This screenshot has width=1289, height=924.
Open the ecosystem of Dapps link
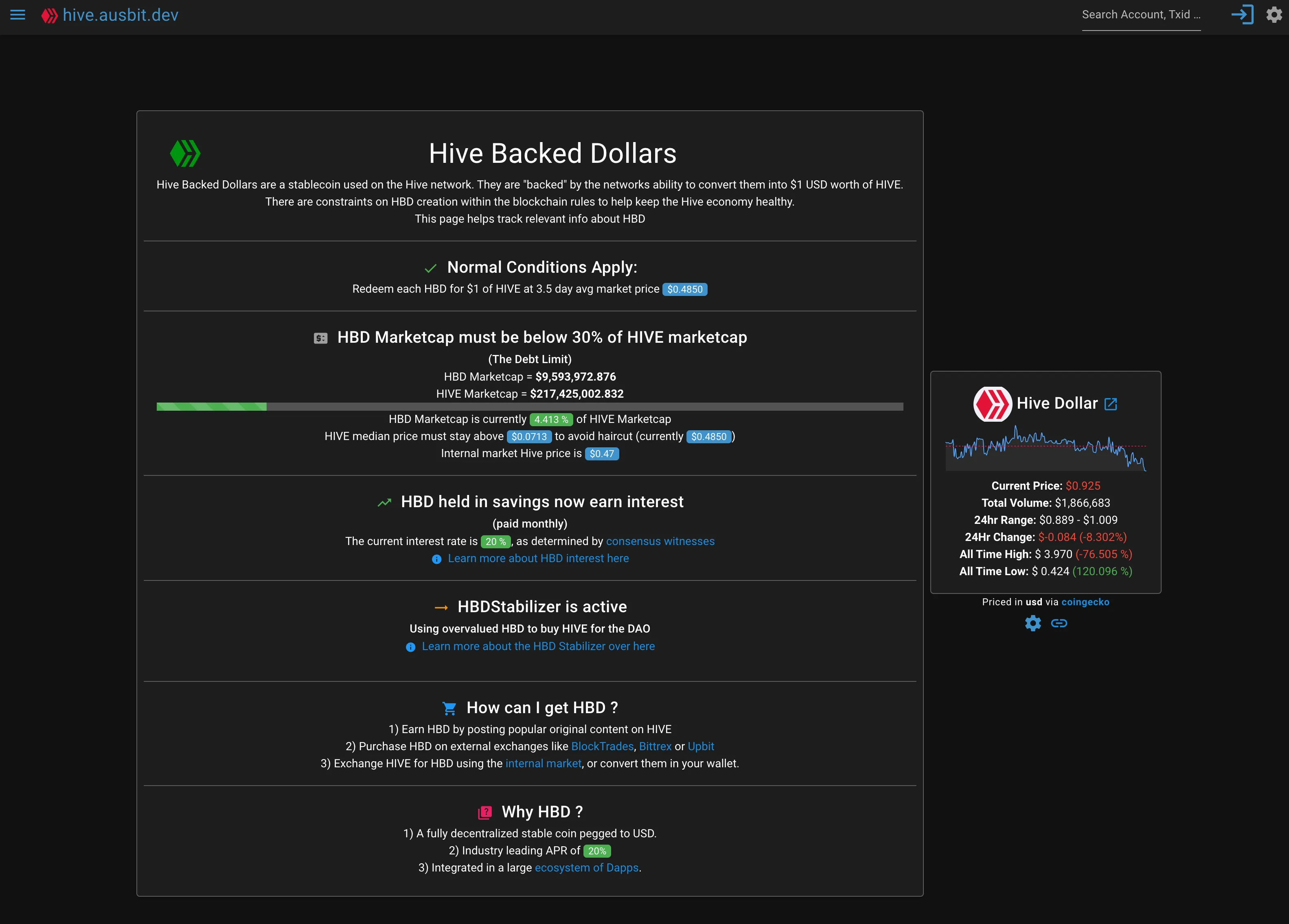(587, 868)
